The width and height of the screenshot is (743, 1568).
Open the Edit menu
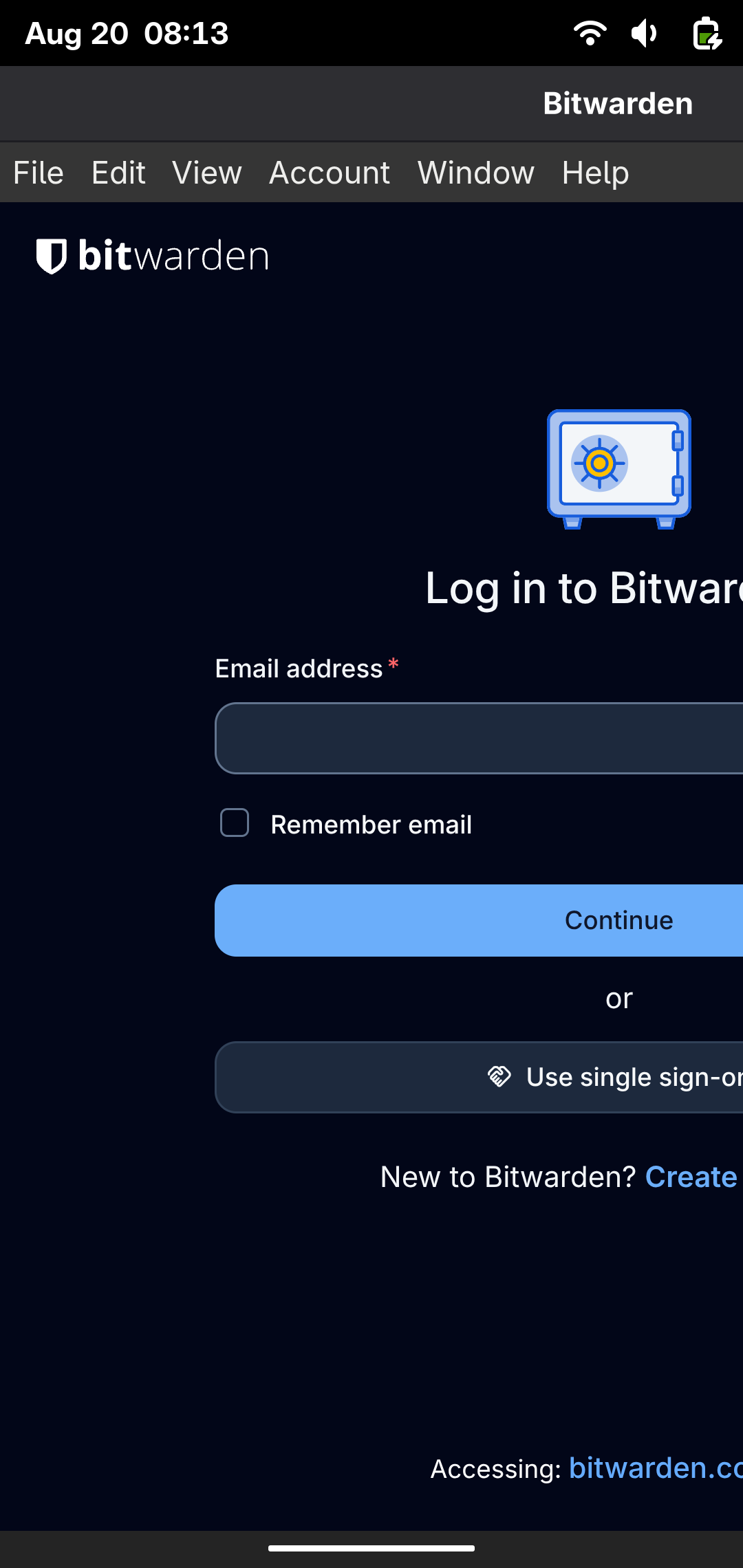tap(118, 173)
